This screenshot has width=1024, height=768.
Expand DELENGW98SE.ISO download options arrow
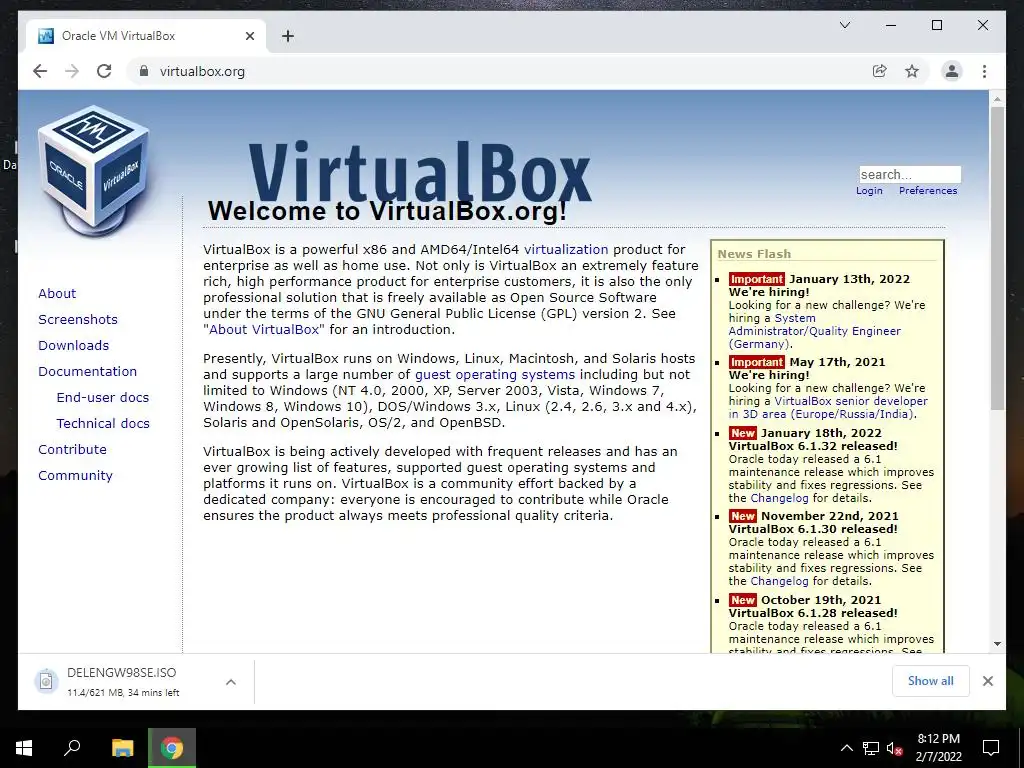pos(231,682)
